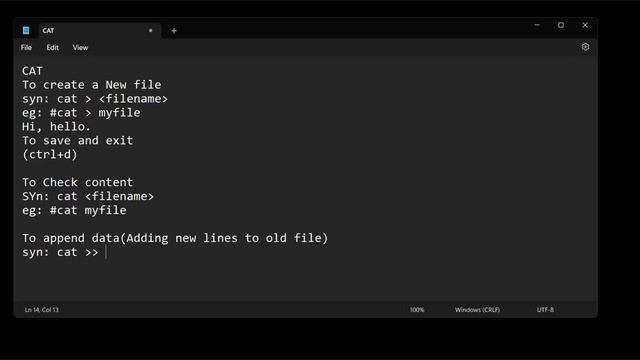
Task: Click the line 'SYn: cat <filename>'
Action: pos(88,196)
